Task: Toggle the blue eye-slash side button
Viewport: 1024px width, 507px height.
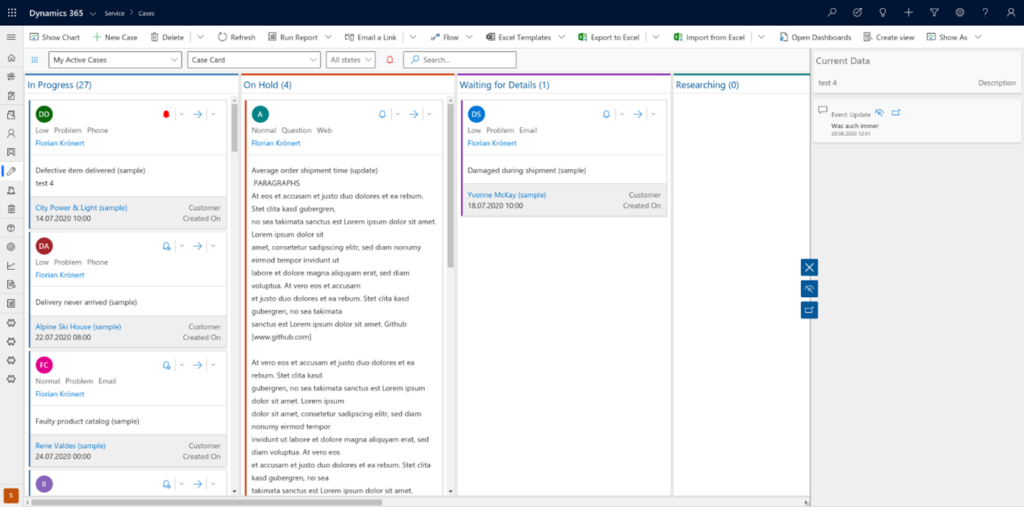Action: click(809, 289)
